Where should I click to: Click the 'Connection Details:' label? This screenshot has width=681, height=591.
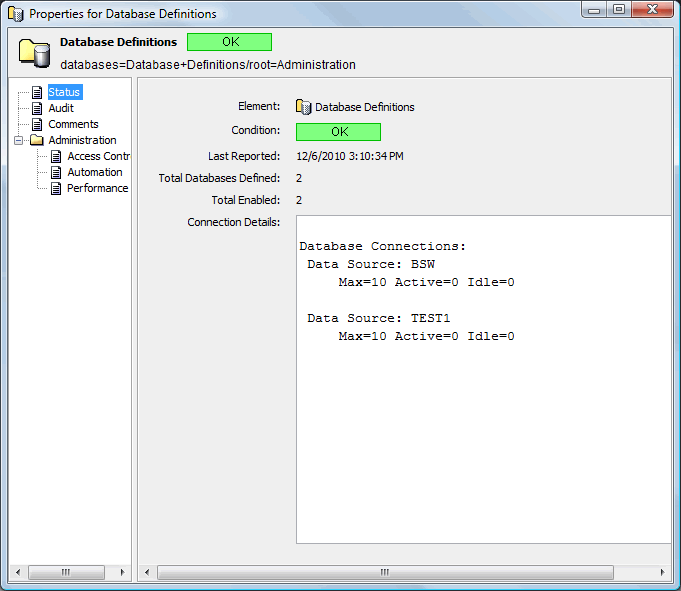[x=234, y=222]
